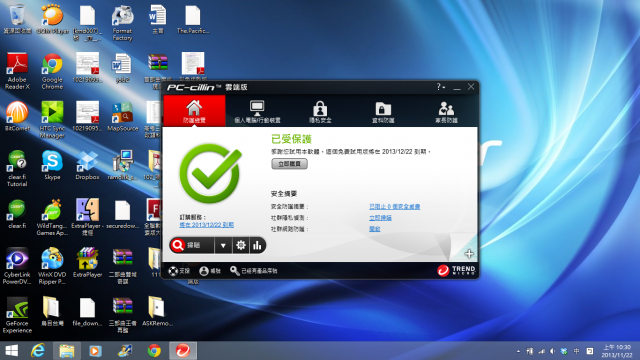Open File Explorer from taskbar
The width and height of the screenshot is (640, 360).
point(67,351)
